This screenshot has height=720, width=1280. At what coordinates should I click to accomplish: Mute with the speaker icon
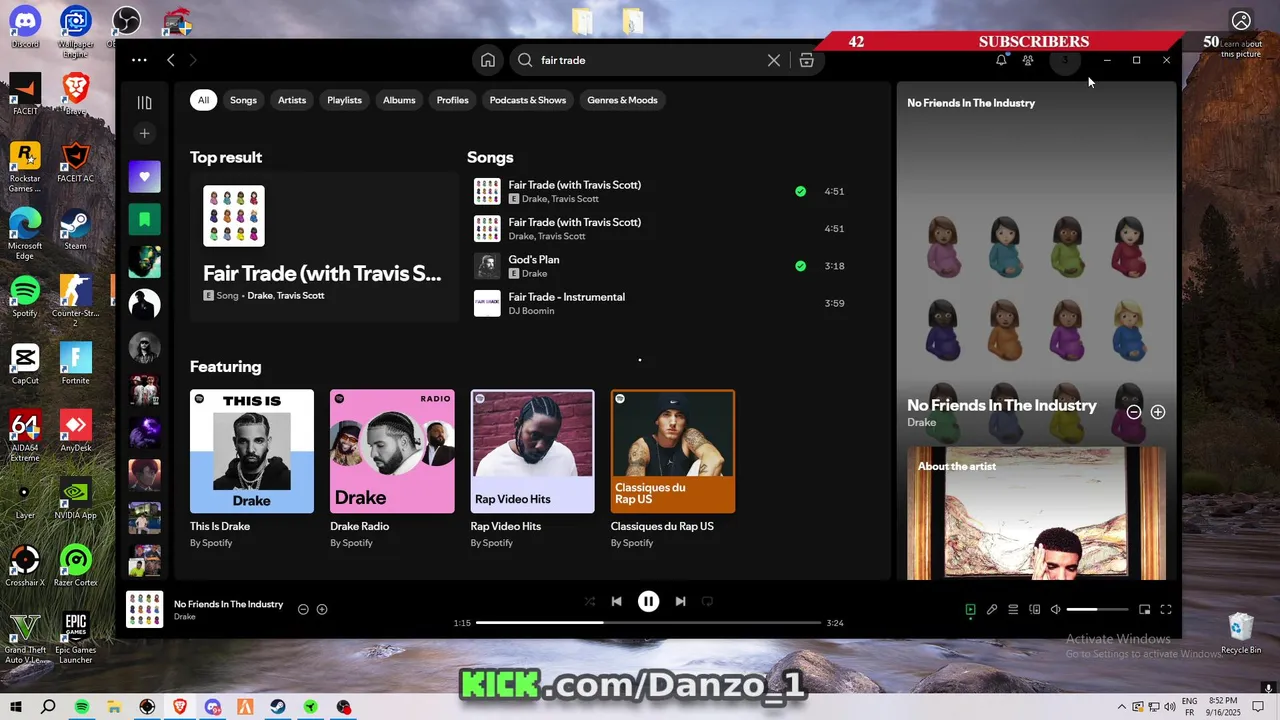coord(1055,609)
